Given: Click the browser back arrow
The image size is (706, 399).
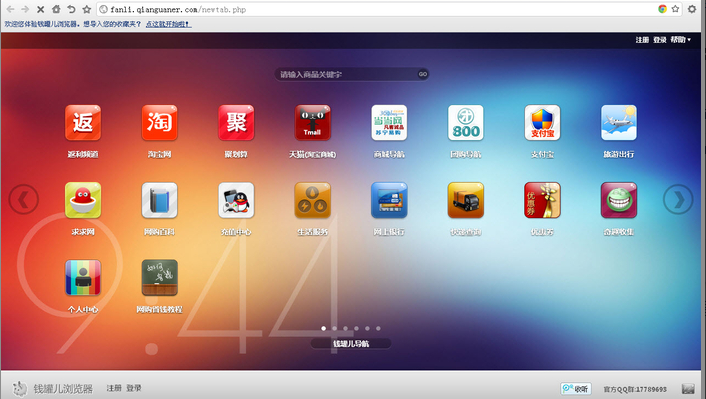Looking at the screenshot, I should [10, 9].
